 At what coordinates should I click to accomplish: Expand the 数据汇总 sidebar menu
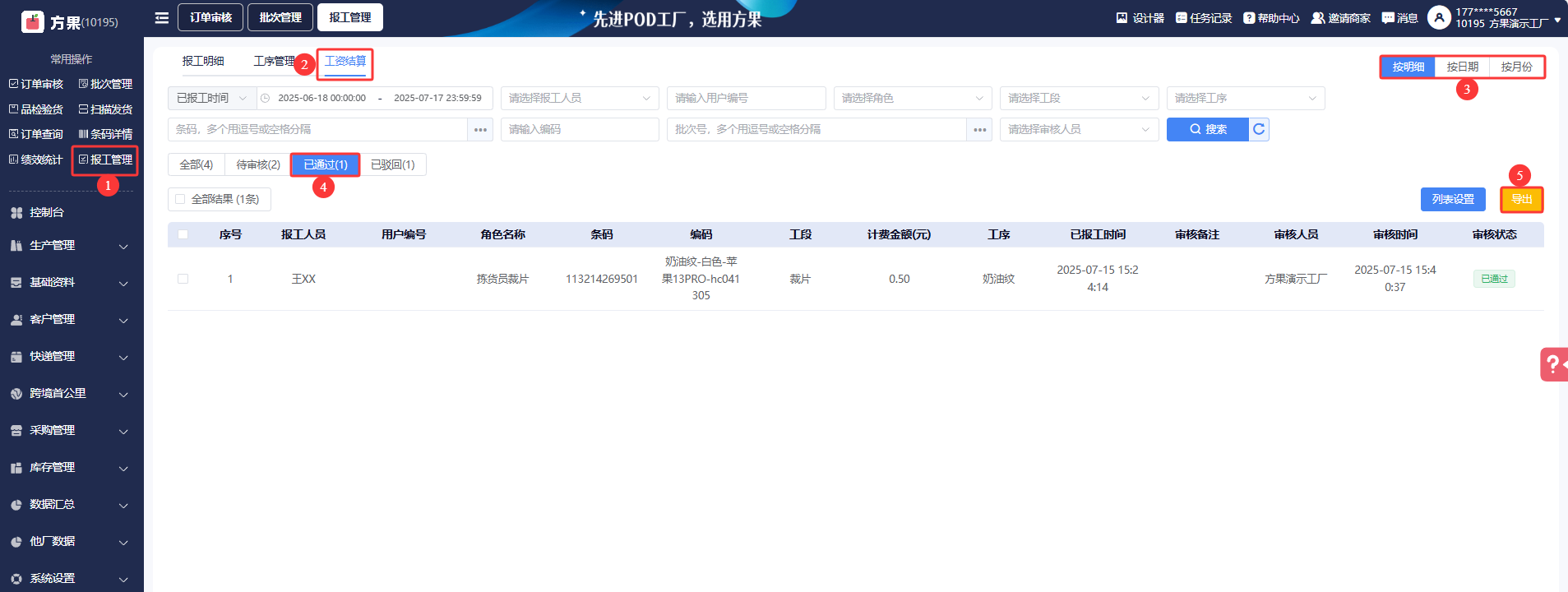pos(72,505)
